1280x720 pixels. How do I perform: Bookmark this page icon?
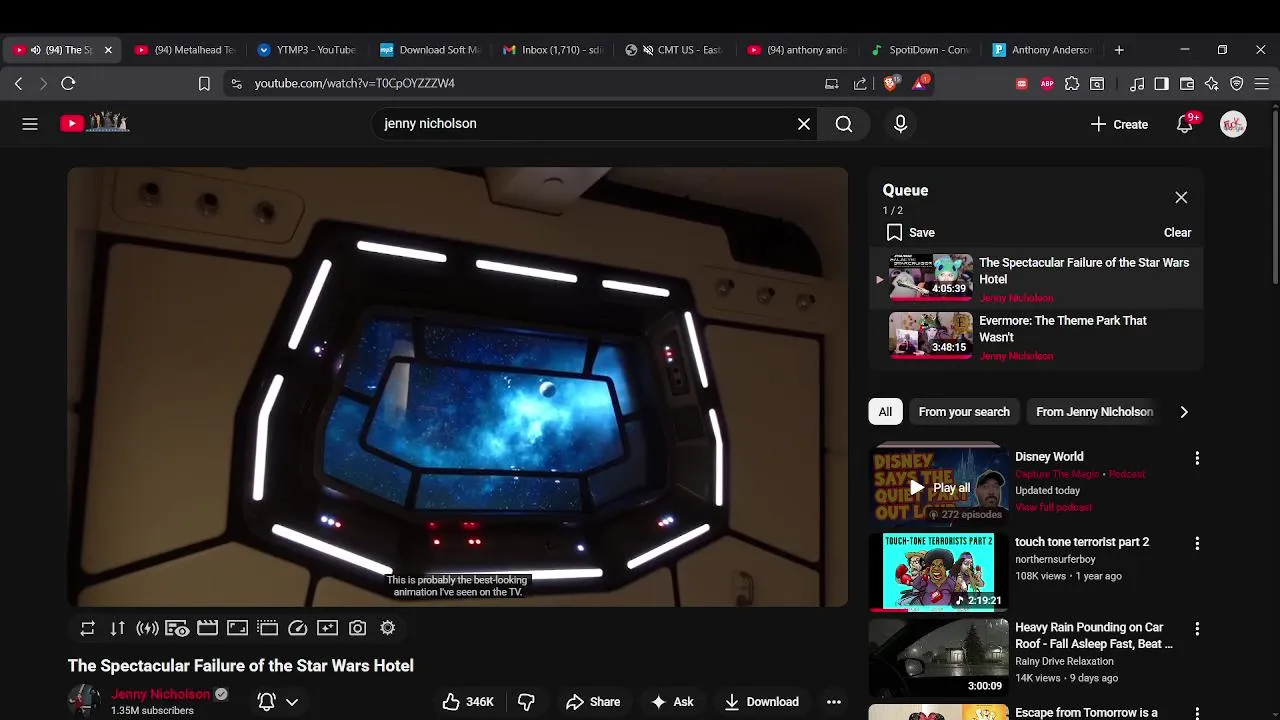click(204, 84)
